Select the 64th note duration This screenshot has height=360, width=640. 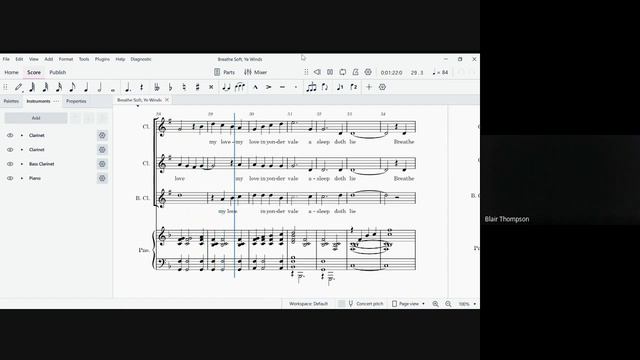click(x=32, y=87)
